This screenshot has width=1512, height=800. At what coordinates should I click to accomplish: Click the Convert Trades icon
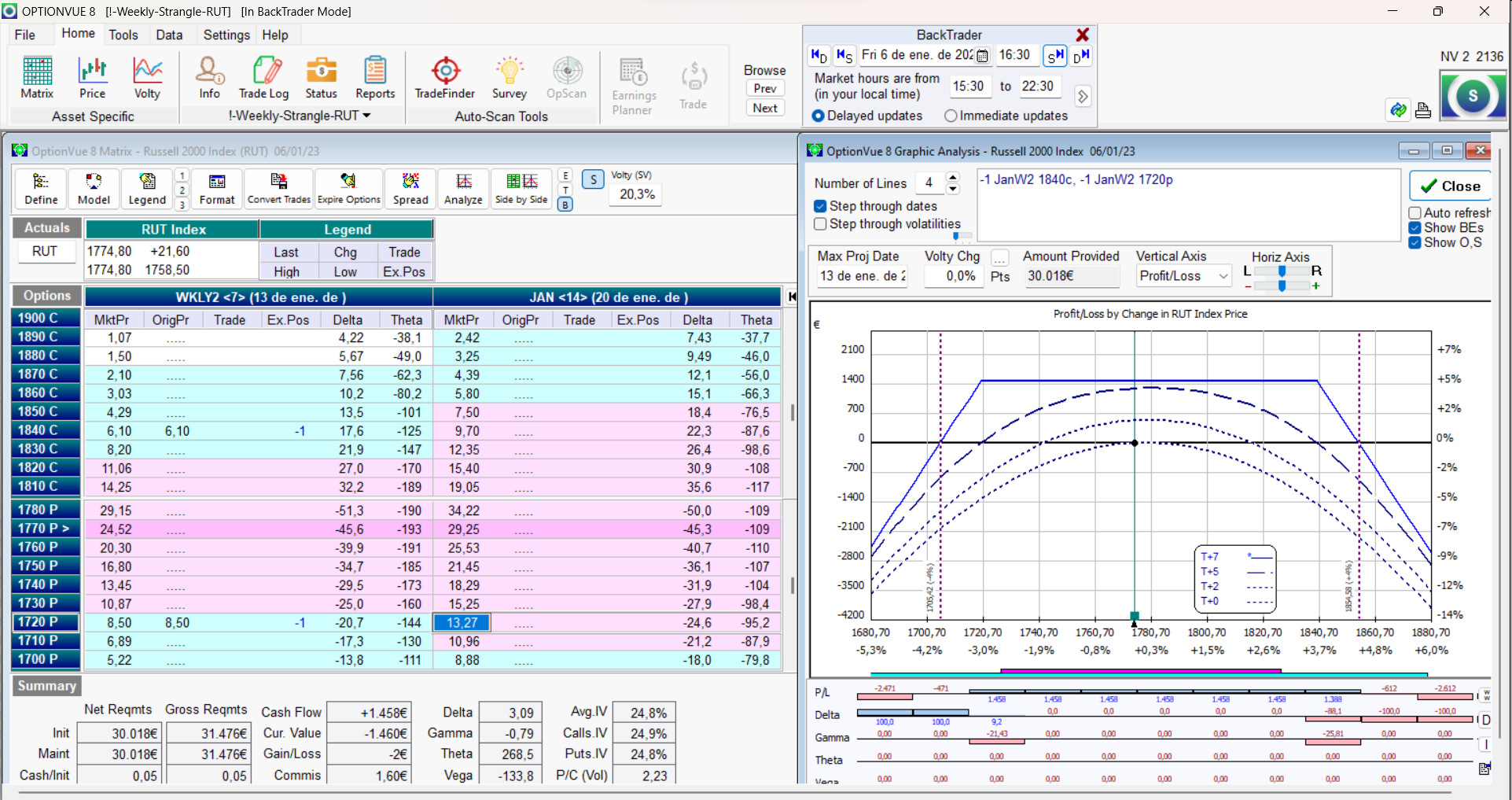point(279,189)
